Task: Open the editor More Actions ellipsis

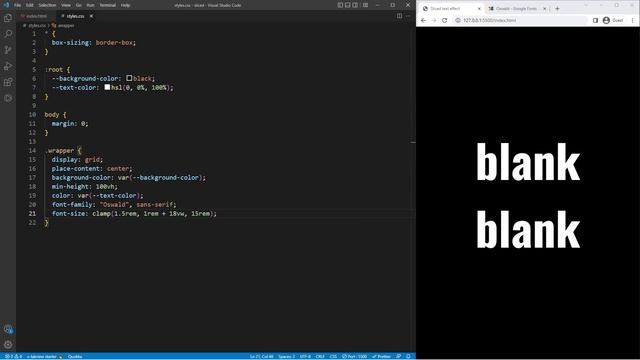Action: tap(408, 16)
